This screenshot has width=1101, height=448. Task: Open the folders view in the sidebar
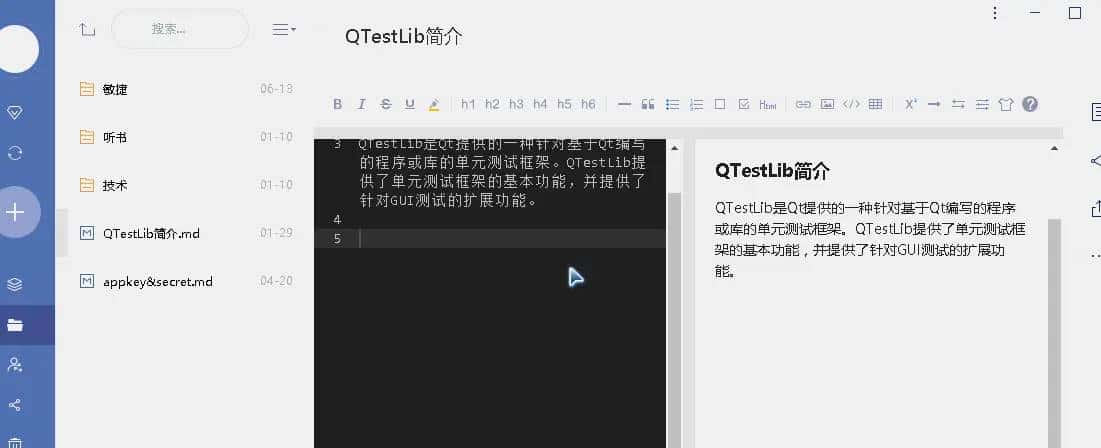click(15, 325)
